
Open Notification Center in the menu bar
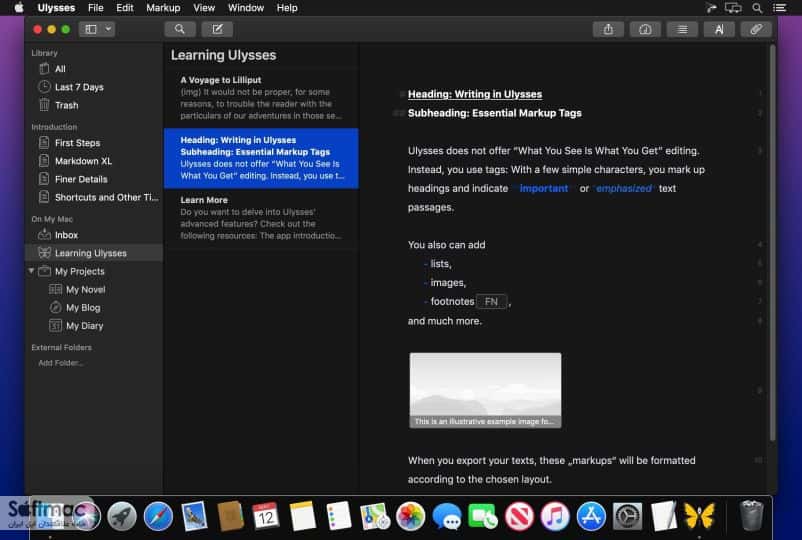pyautogui.click(x=779, y=8)
